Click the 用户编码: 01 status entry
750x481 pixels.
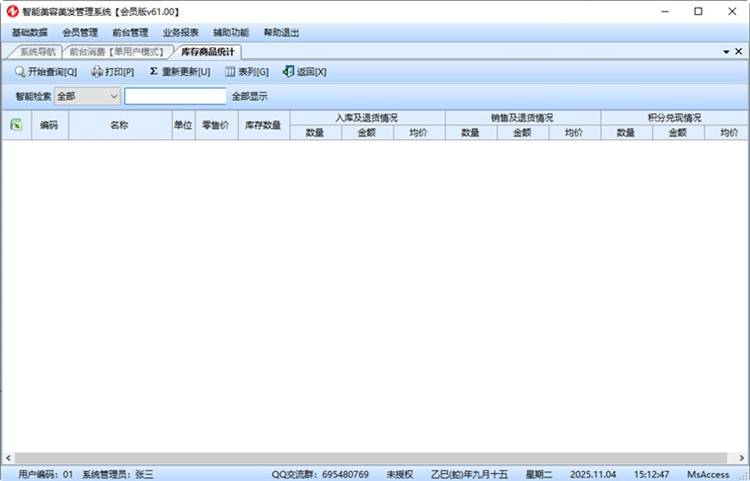tap(46, 474)
